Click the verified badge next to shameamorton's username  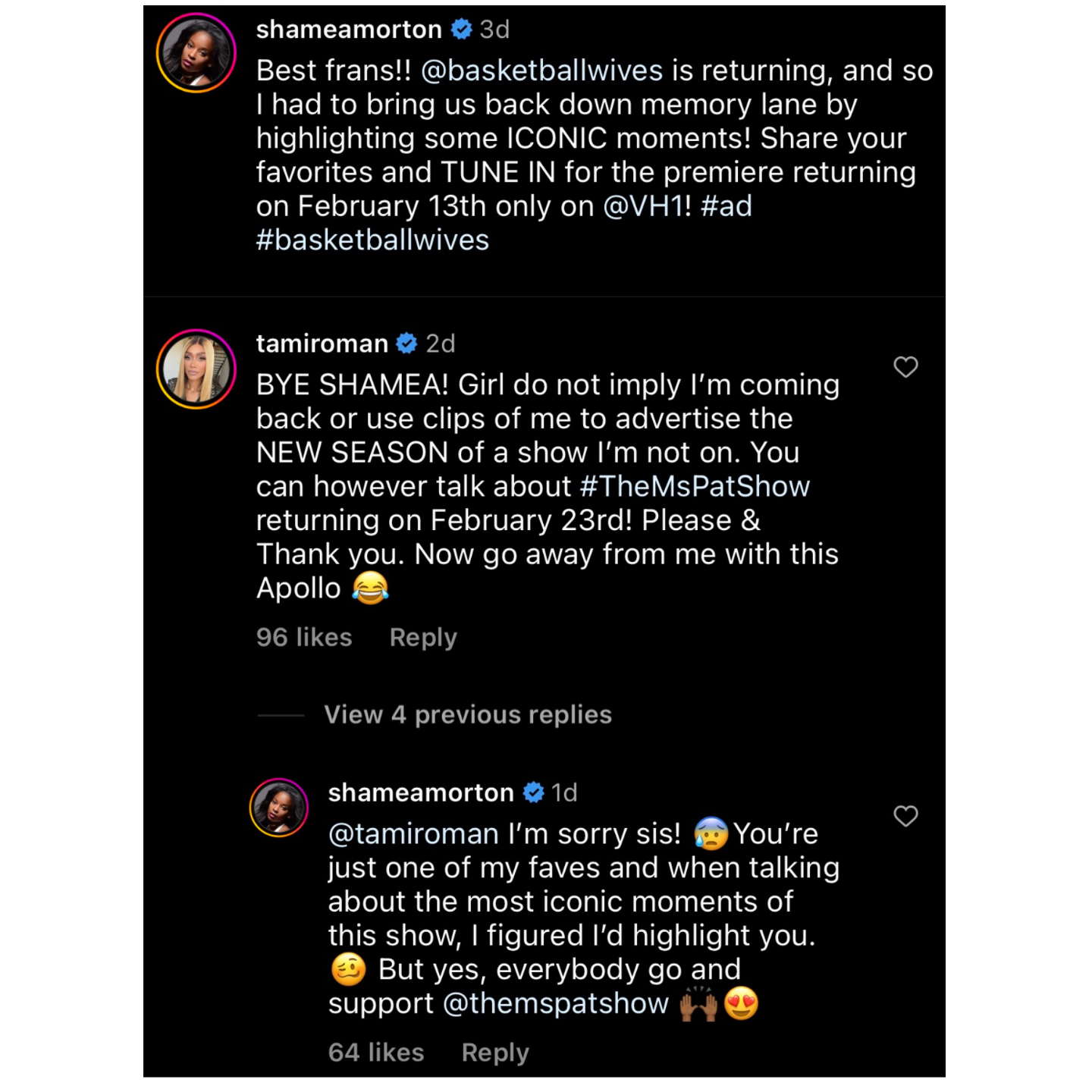pos(461,30)
